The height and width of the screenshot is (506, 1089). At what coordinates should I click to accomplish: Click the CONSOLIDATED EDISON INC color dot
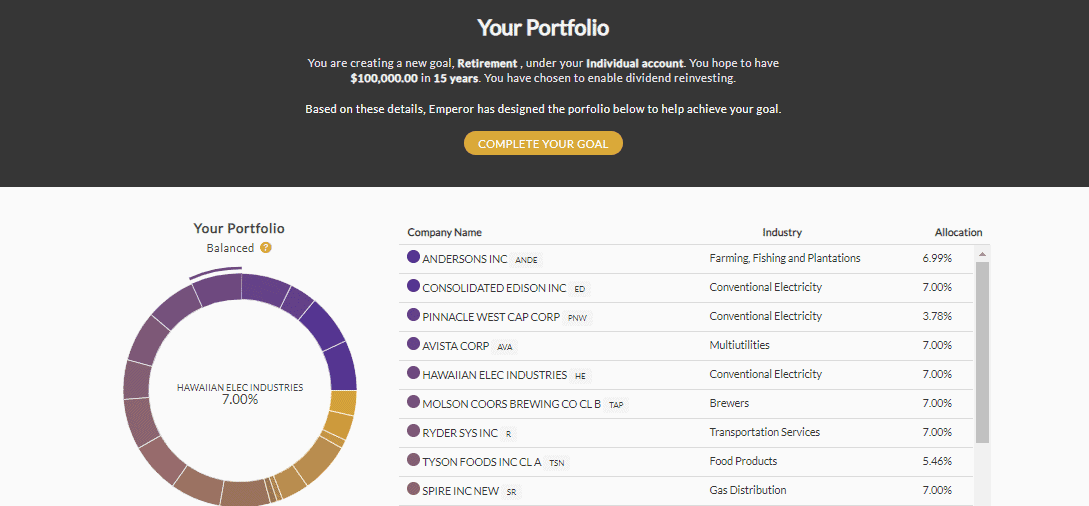point(413,286)
